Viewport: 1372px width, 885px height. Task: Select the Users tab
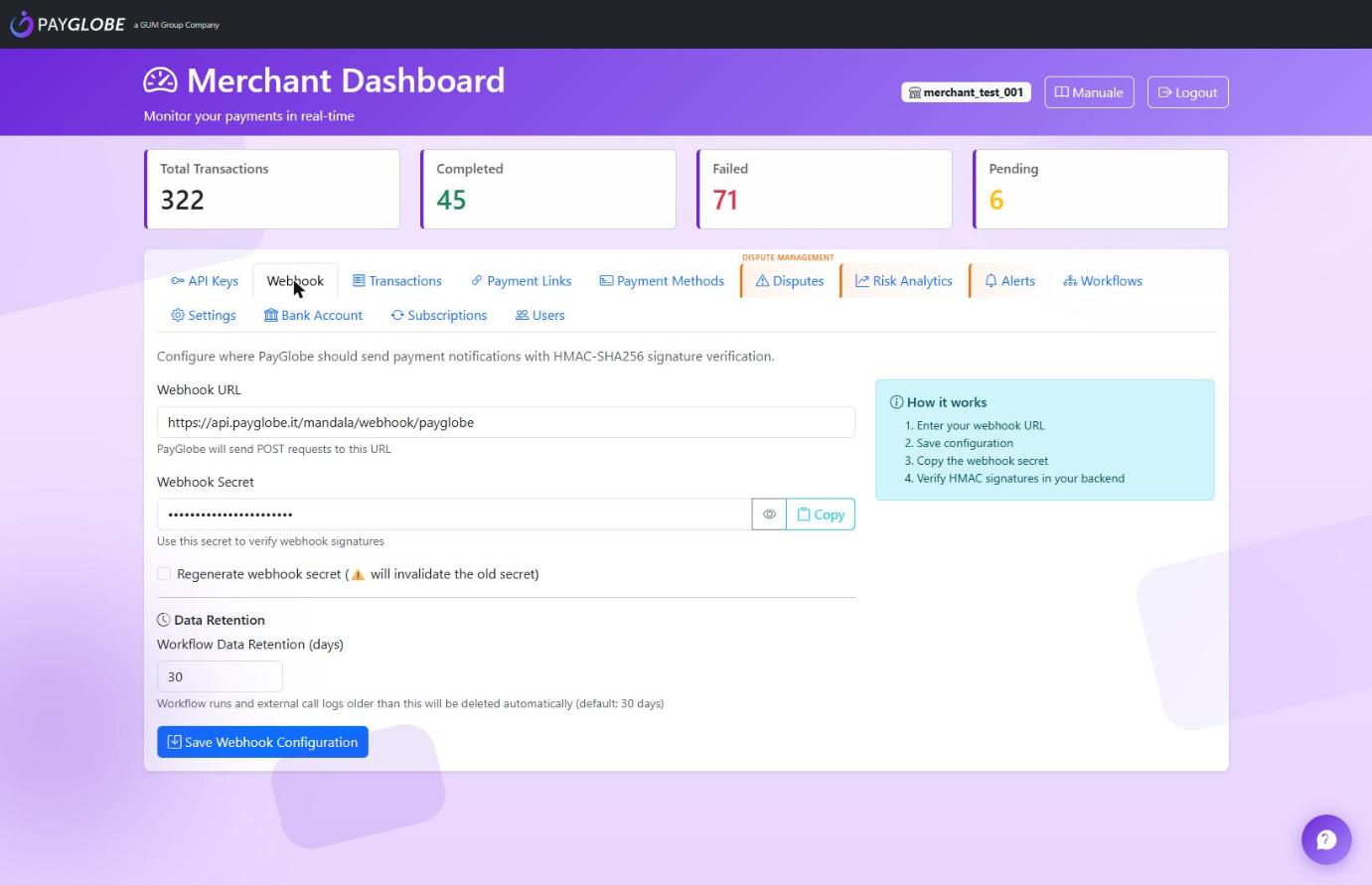point(539,315)
